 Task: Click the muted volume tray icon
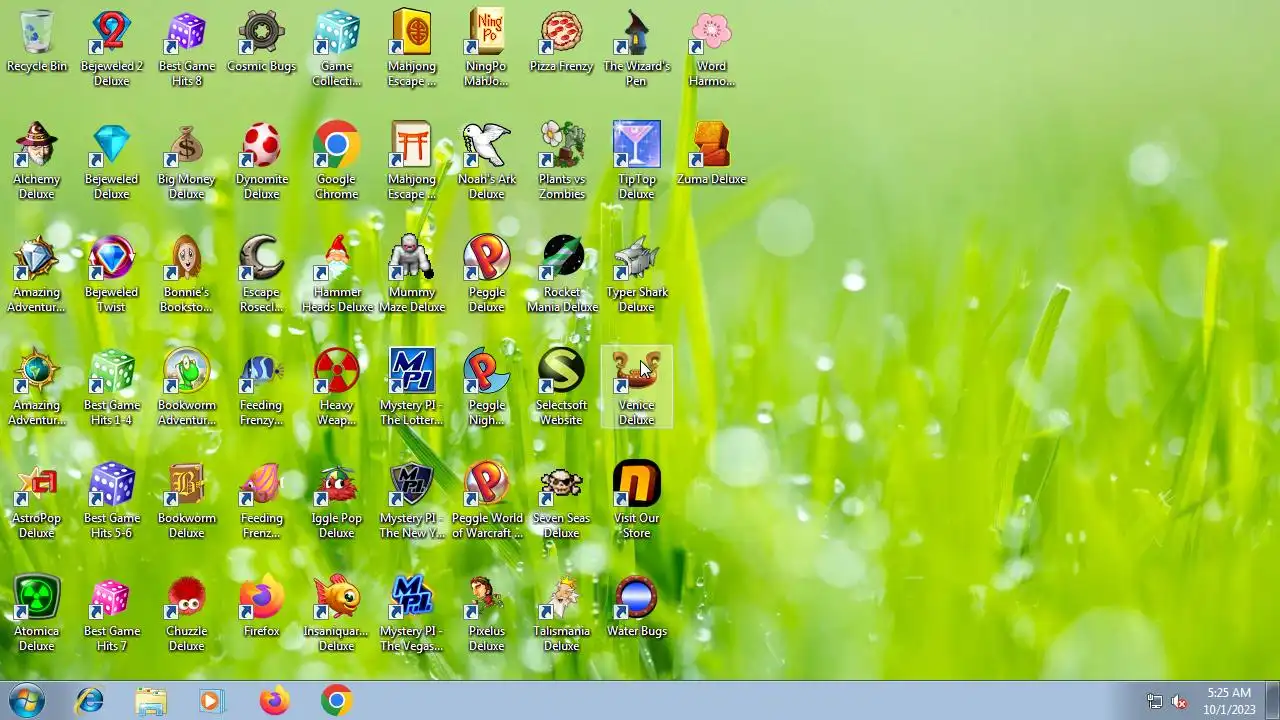1179,702
